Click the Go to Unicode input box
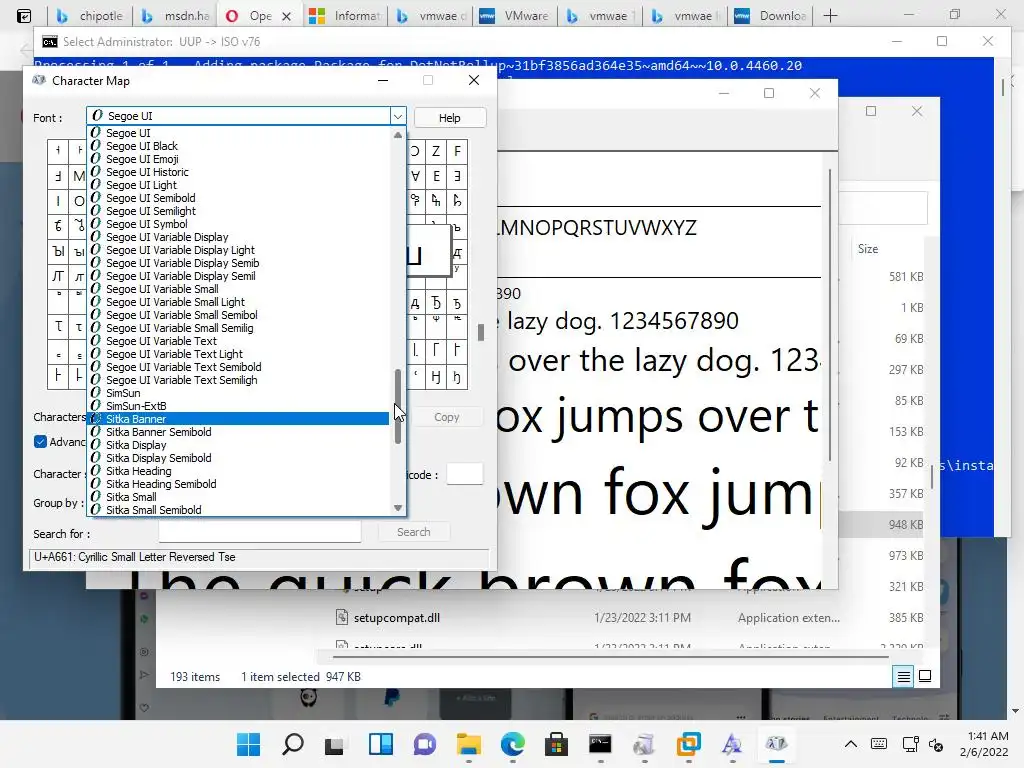The image size is (1024, 768). (464, 474)
